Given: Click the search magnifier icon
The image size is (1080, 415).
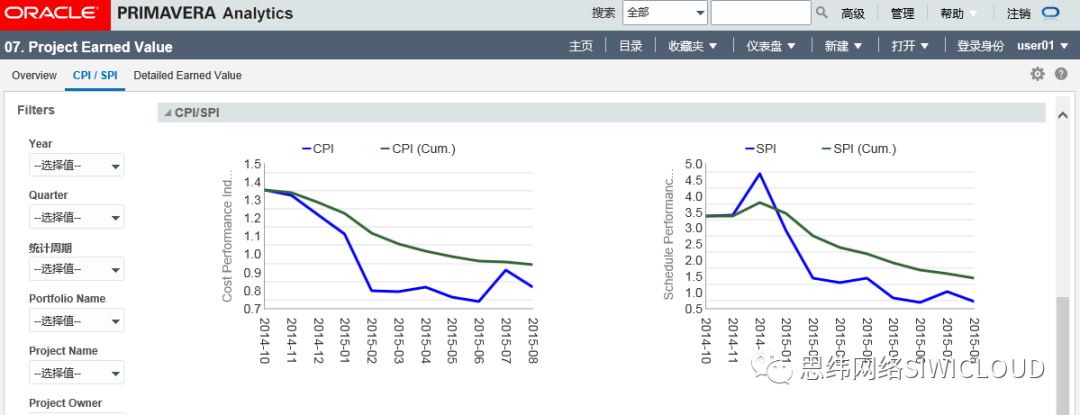Looking at the screenshot, I should tap(822, 12).
